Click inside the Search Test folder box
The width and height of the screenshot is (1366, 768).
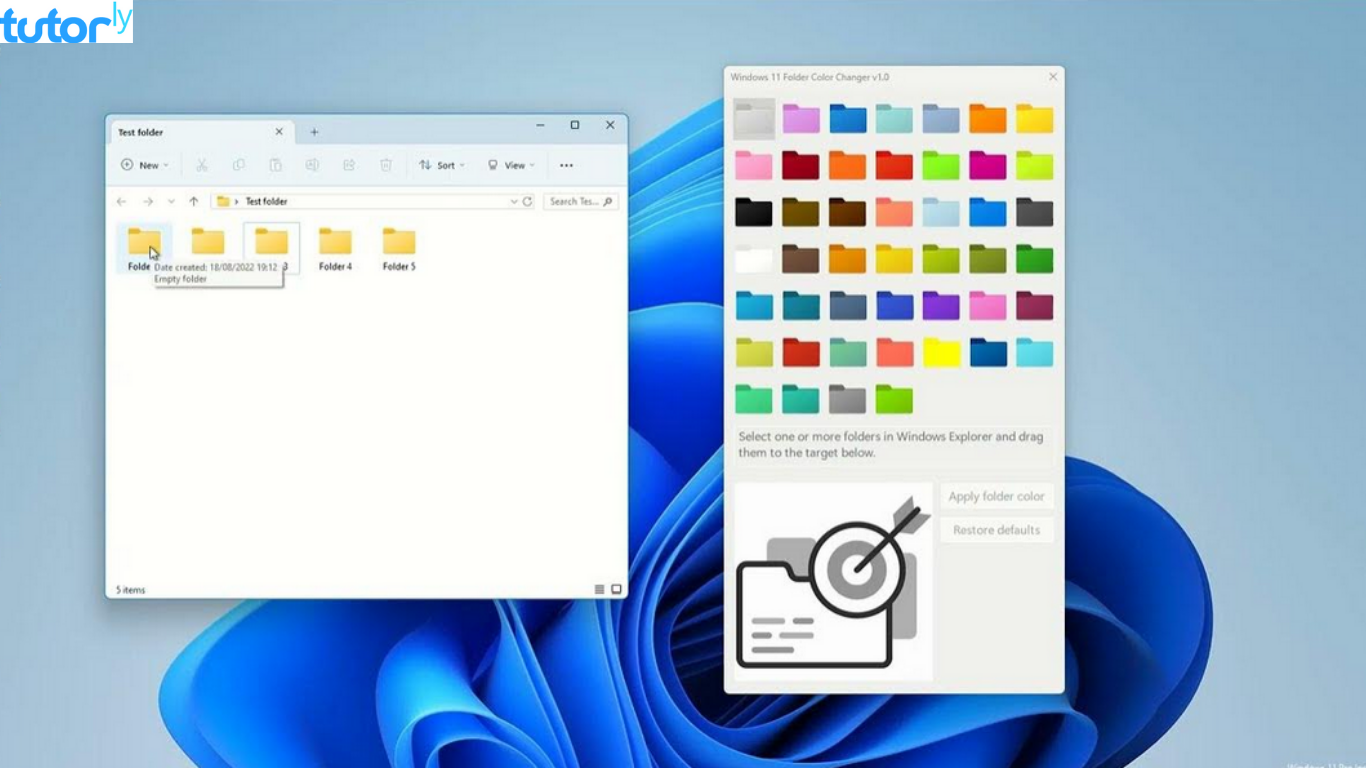click(578, 200)
